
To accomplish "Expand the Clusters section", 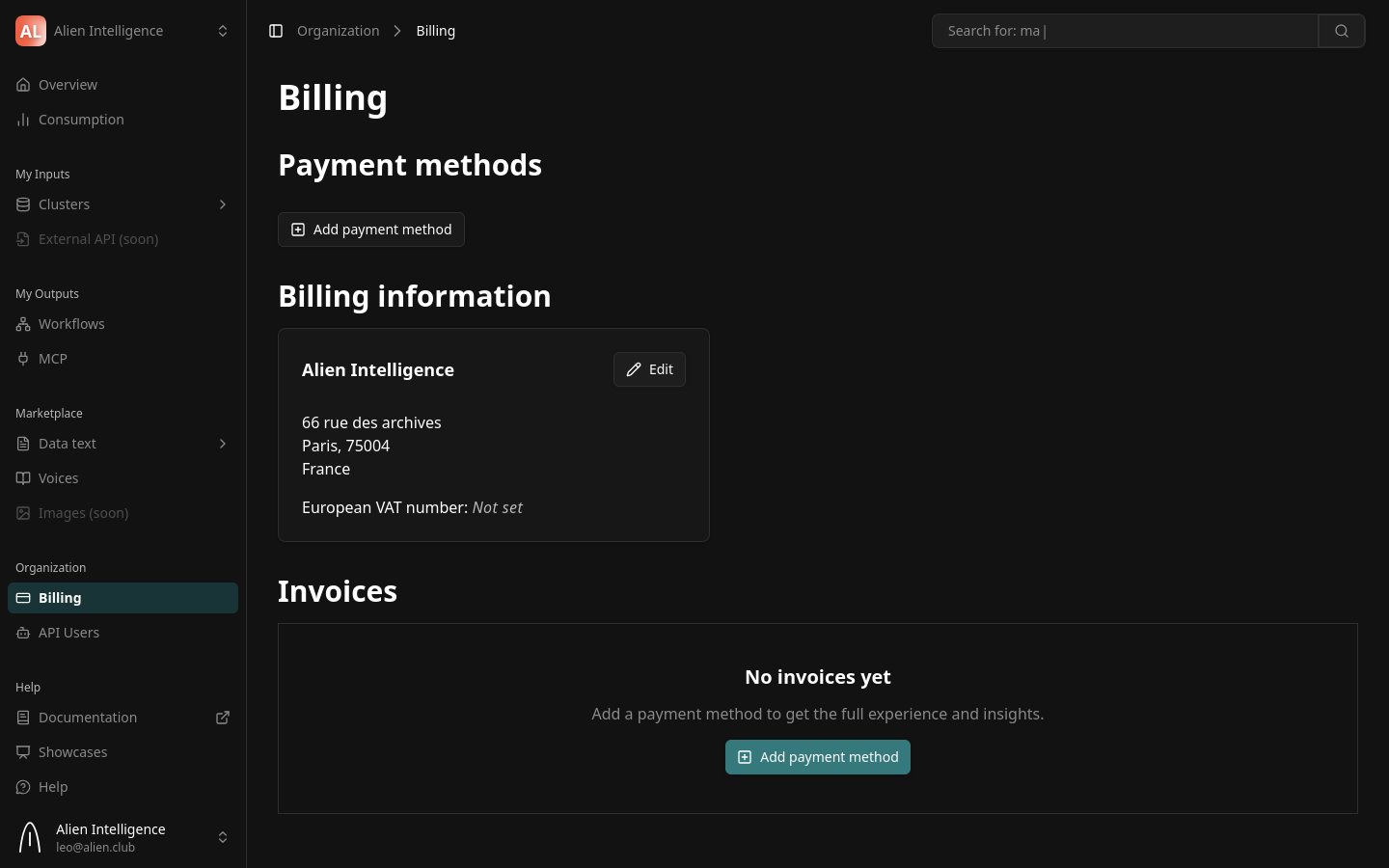I will pos(223,204).
